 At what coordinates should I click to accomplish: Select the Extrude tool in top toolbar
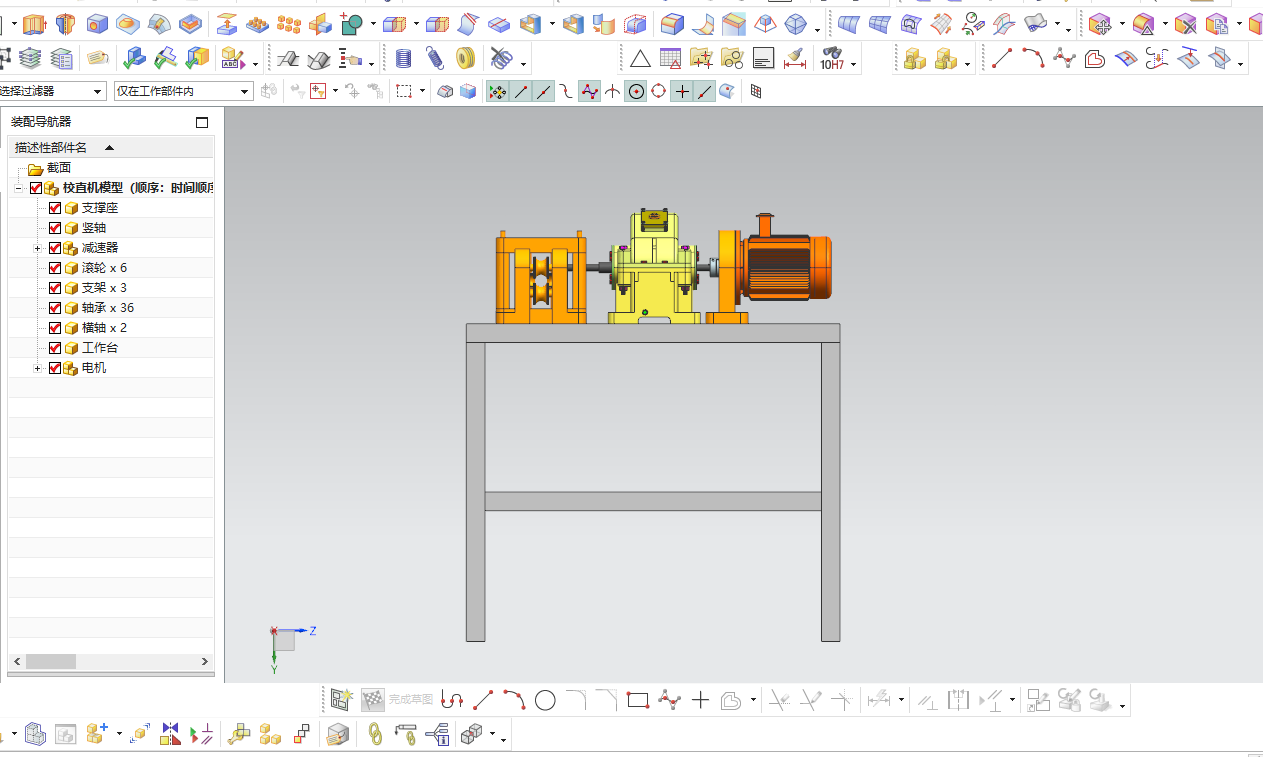click(x=35, y=22)
